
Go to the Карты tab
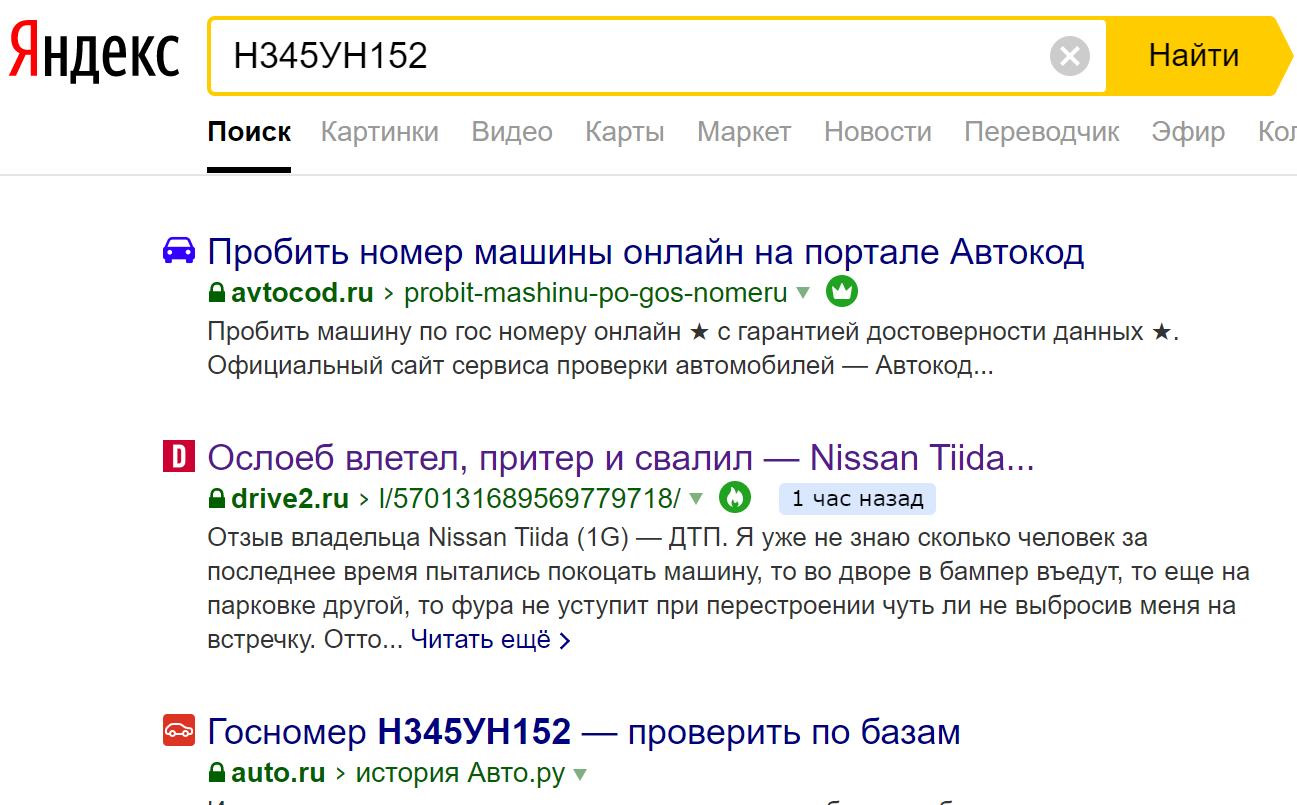[x=625, y=132]
